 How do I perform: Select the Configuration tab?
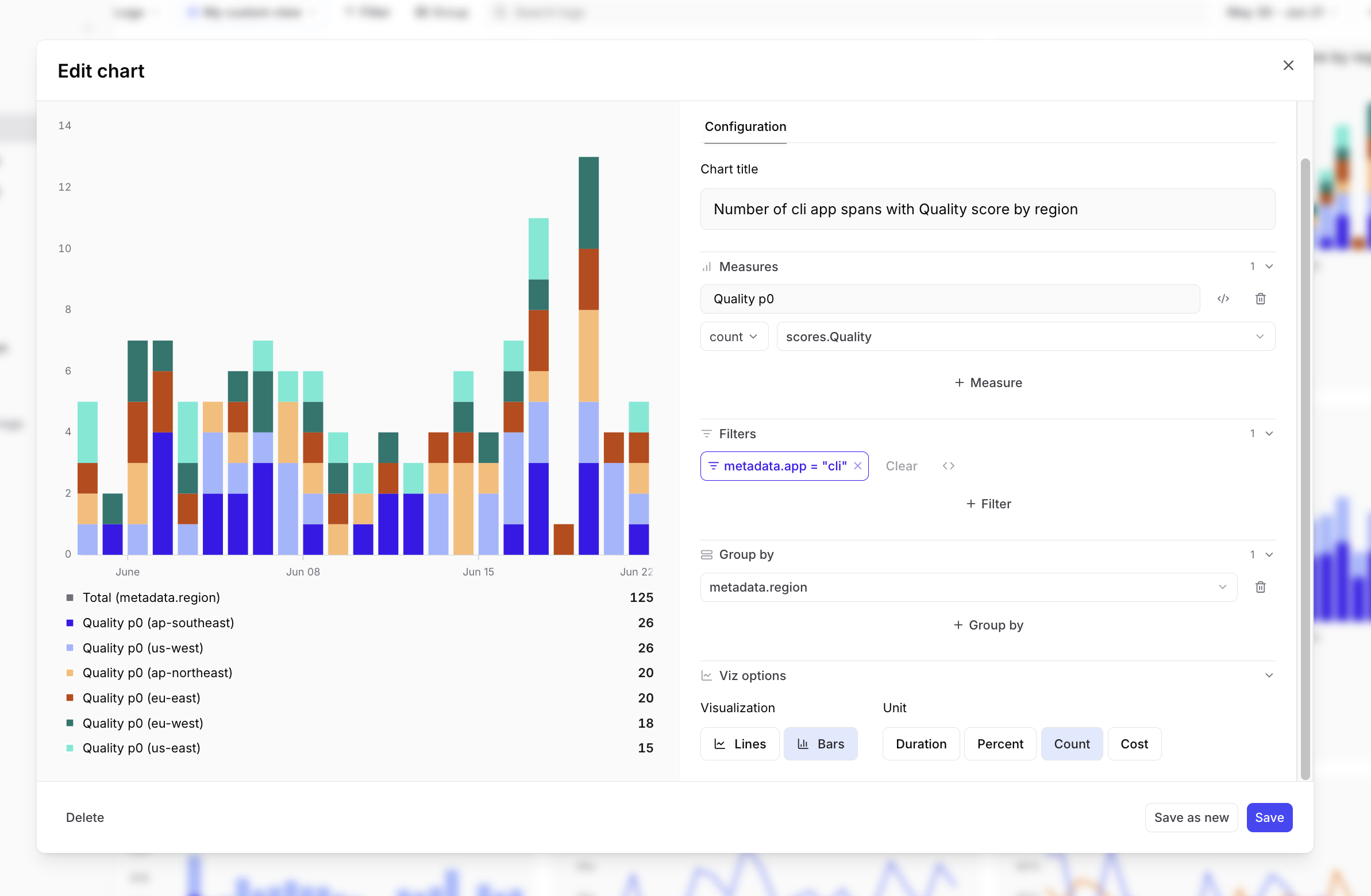coord(745,127)
